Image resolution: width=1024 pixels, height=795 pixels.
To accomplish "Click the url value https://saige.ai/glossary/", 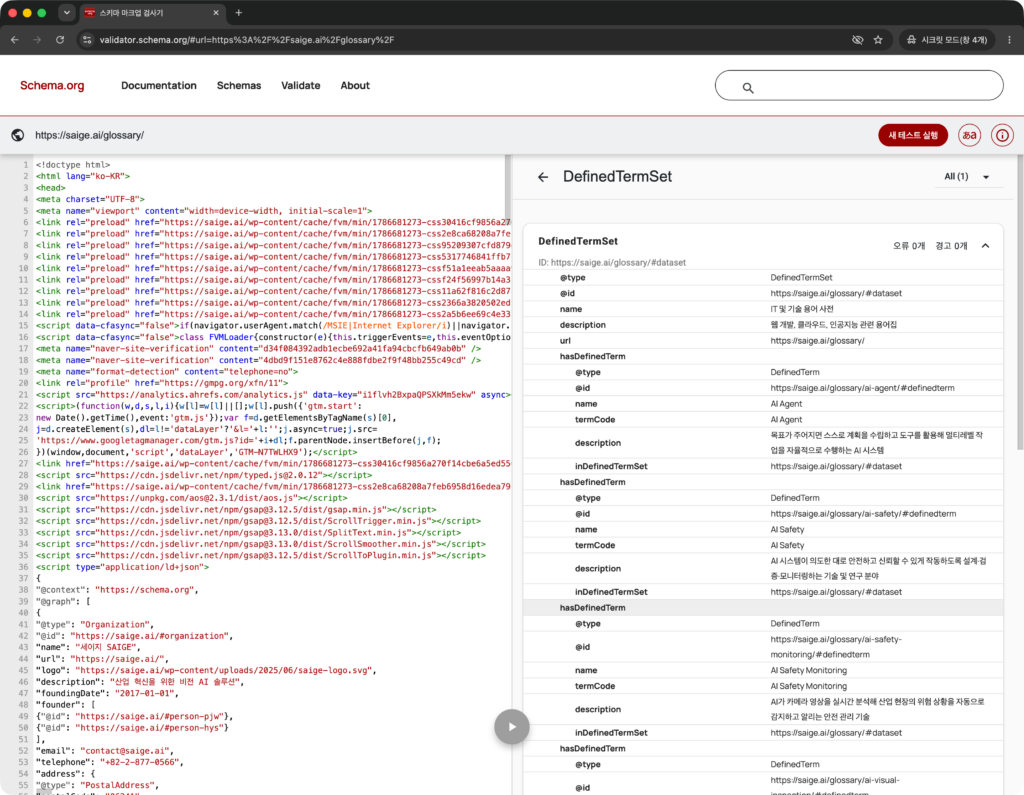I will (817, 341).
